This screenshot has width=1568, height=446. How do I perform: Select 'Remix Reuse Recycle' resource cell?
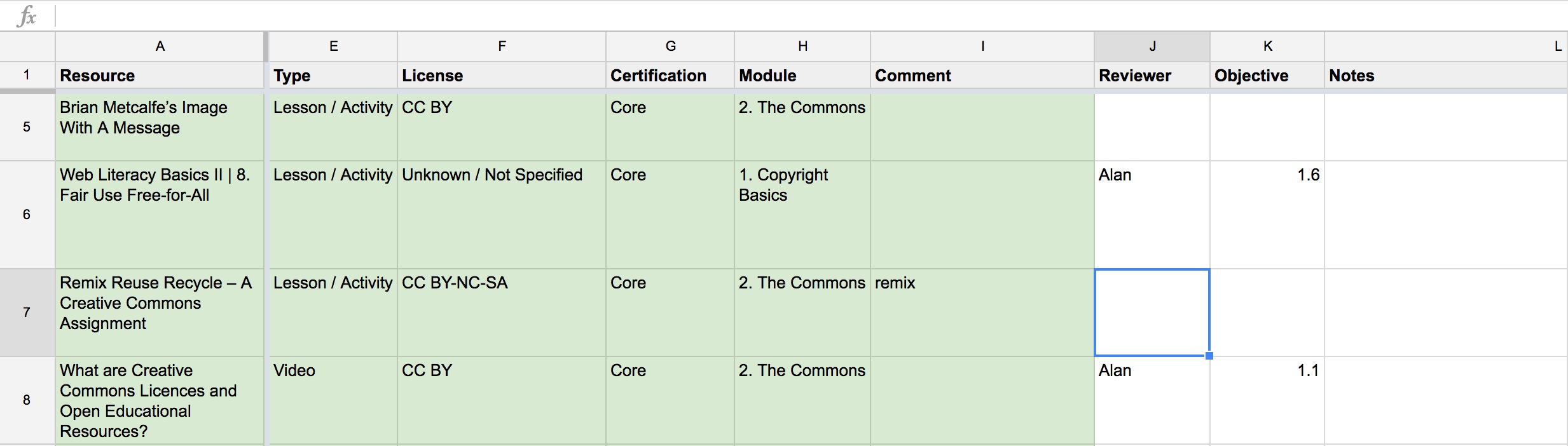pyautogui.click(x=160, y=312)
